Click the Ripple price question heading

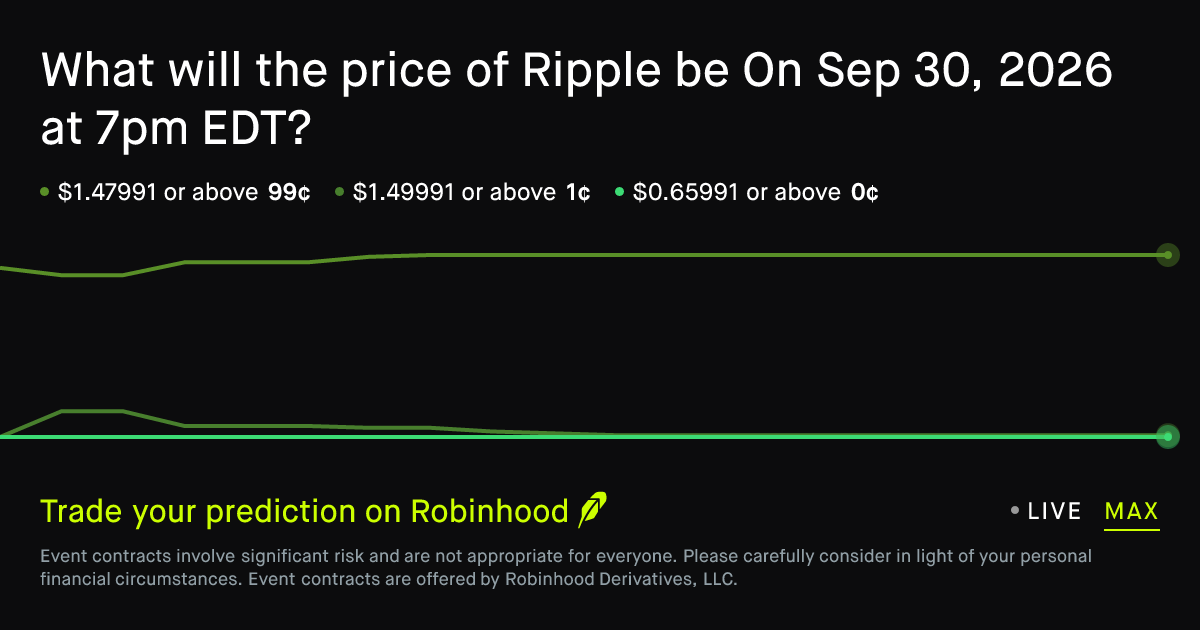[x=577, y=98]
